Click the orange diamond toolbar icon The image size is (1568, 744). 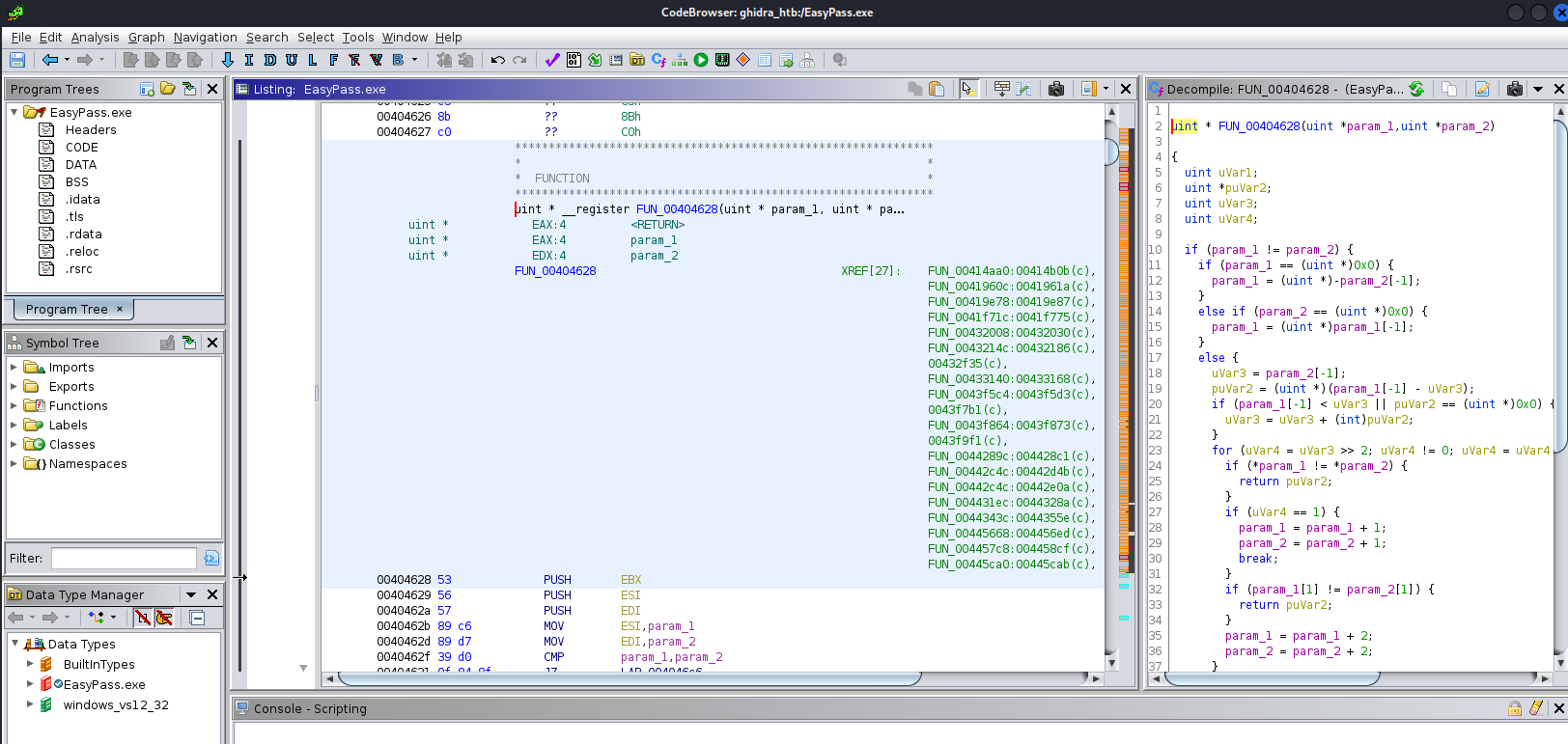[743, 60]
